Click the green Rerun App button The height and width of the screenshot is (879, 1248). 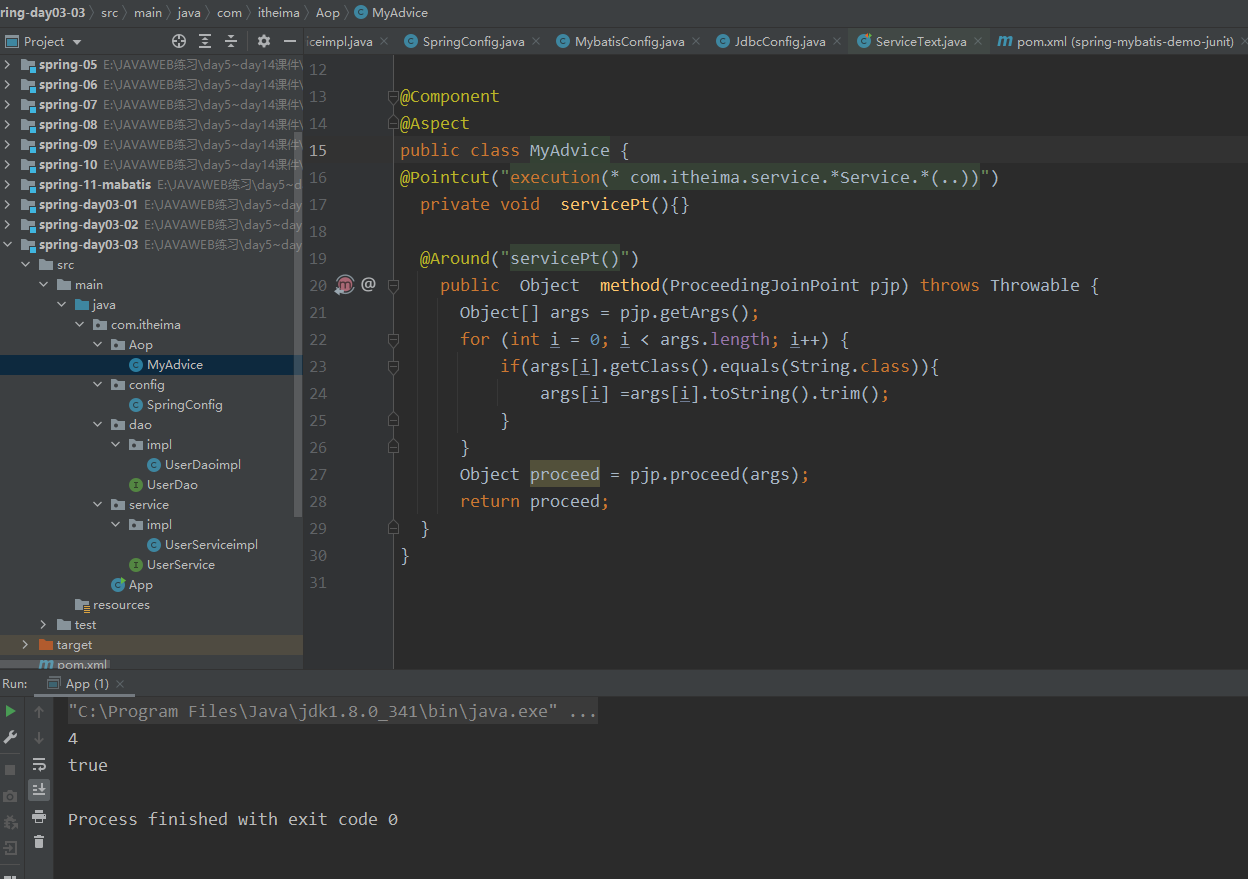tap(11, 712)
